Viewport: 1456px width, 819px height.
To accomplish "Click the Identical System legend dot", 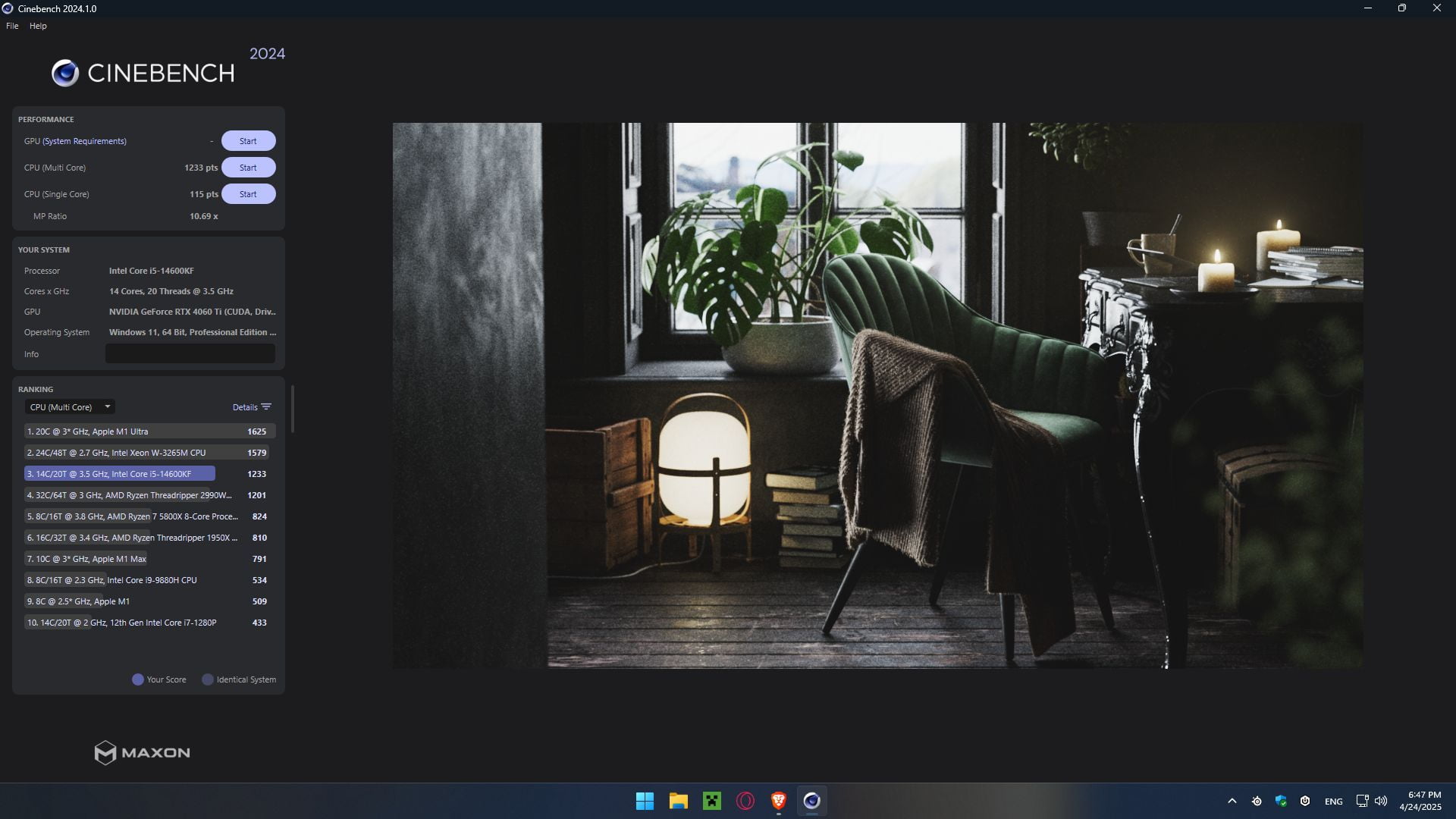I will pyautogui.click(x=208, y=679).
